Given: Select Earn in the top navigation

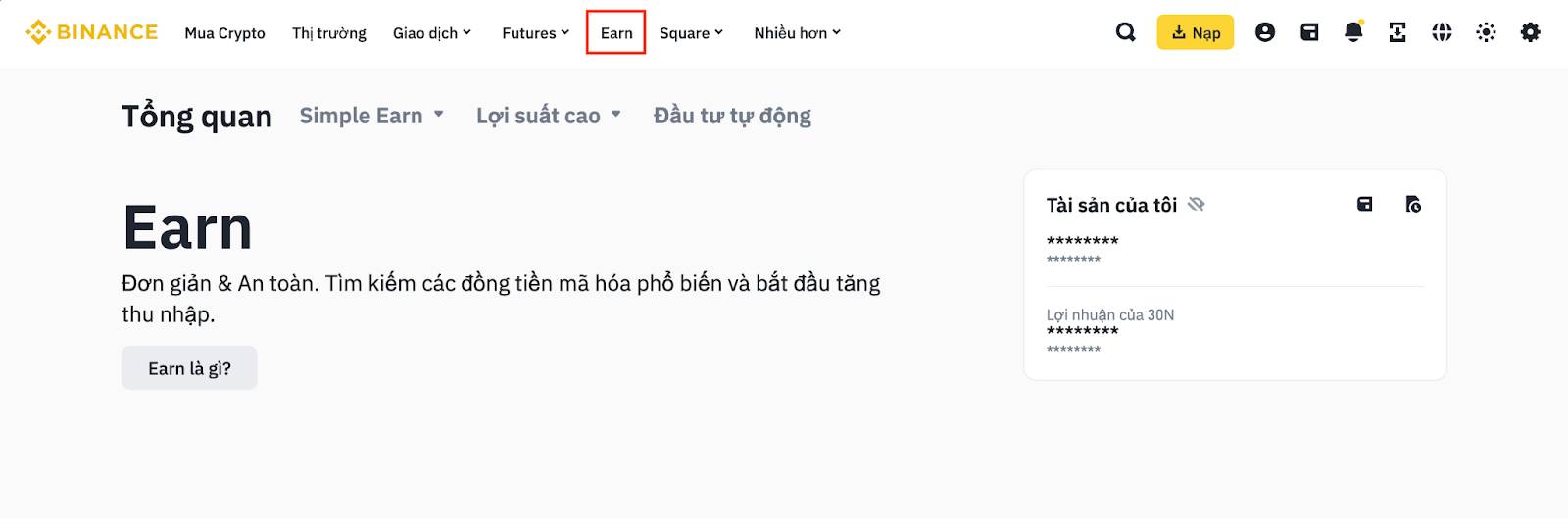Looking at the screenshot, I should point(616,32).
